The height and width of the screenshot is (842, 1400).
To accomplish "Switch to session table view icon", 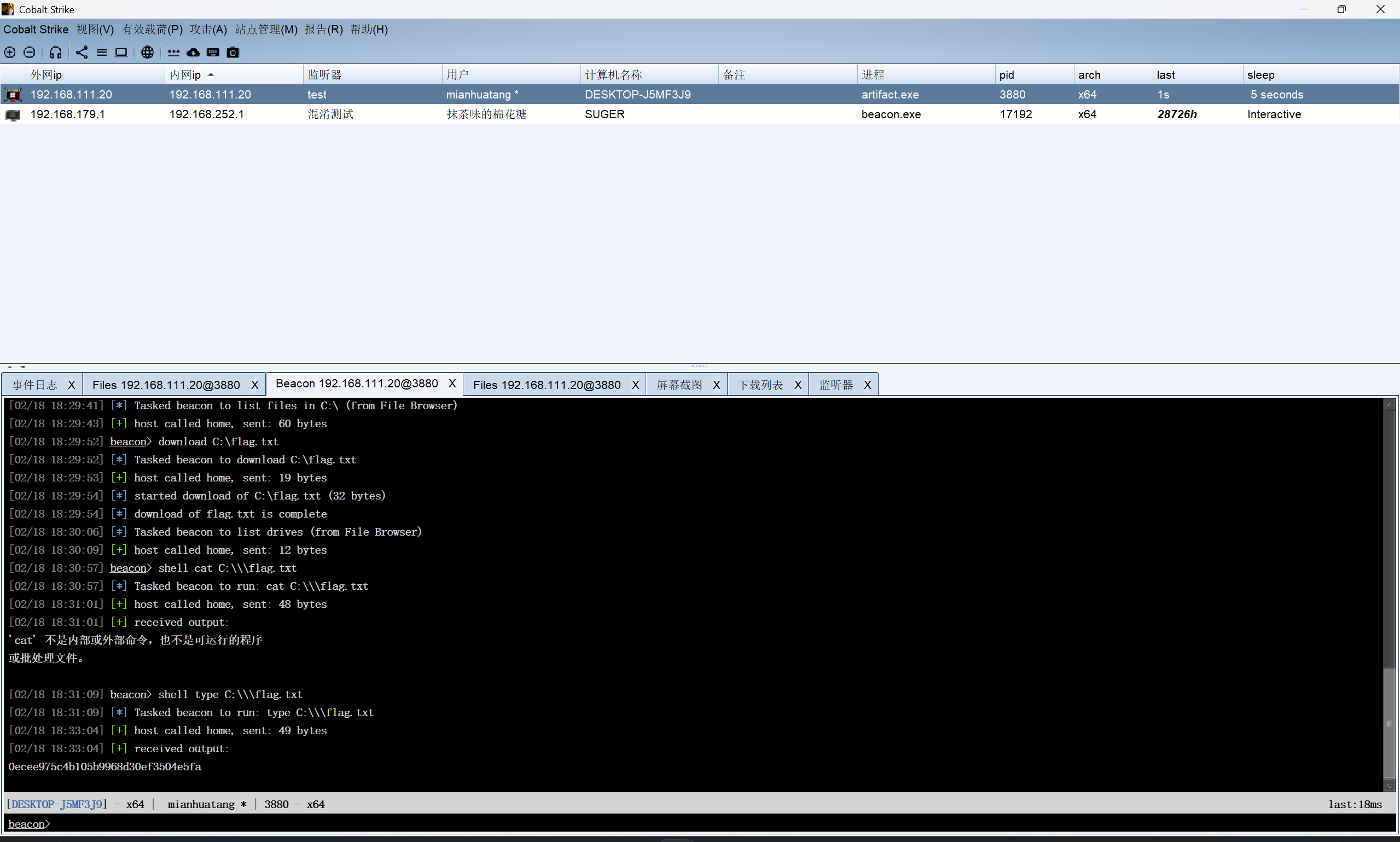I will pos(102,52).
